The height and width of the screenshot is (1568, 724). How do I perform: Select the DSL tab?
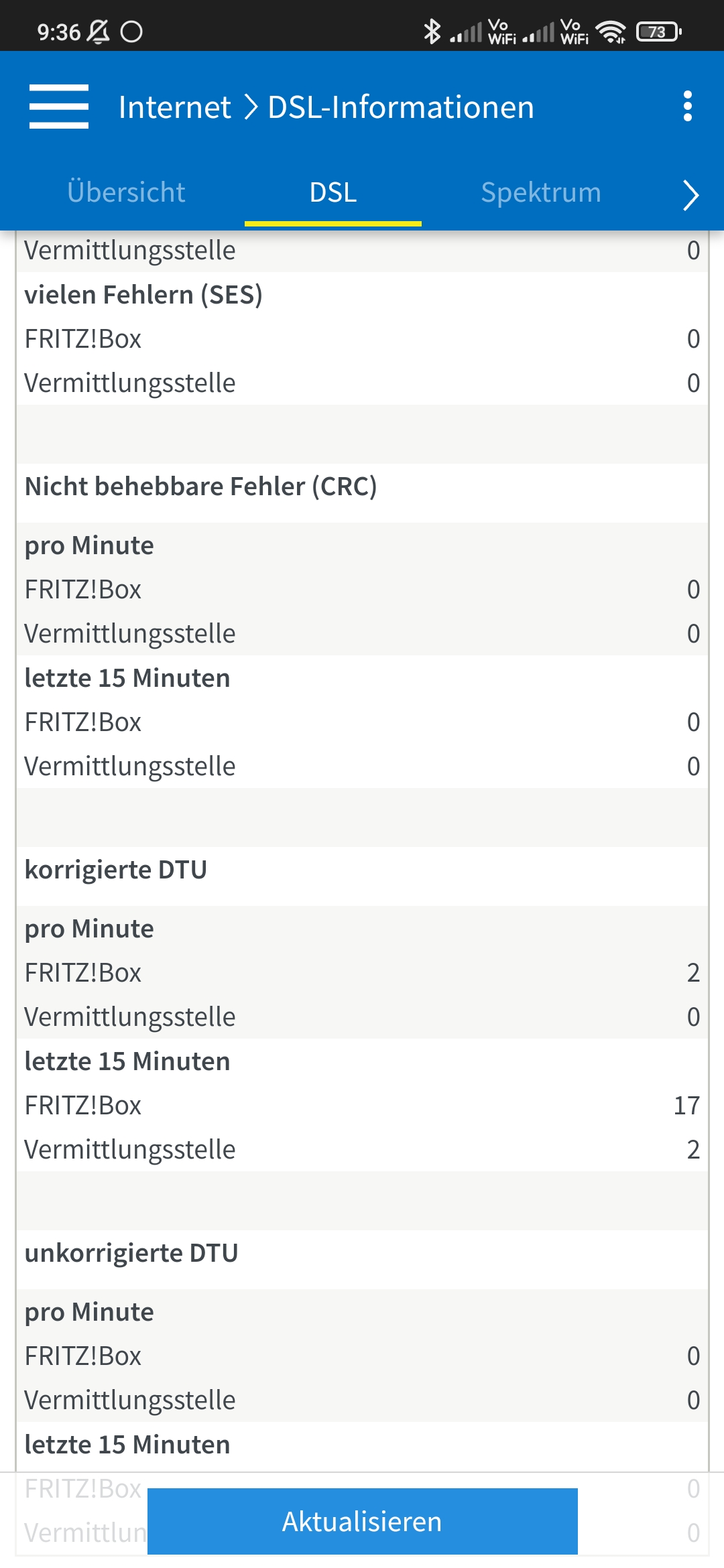(333, 192)
